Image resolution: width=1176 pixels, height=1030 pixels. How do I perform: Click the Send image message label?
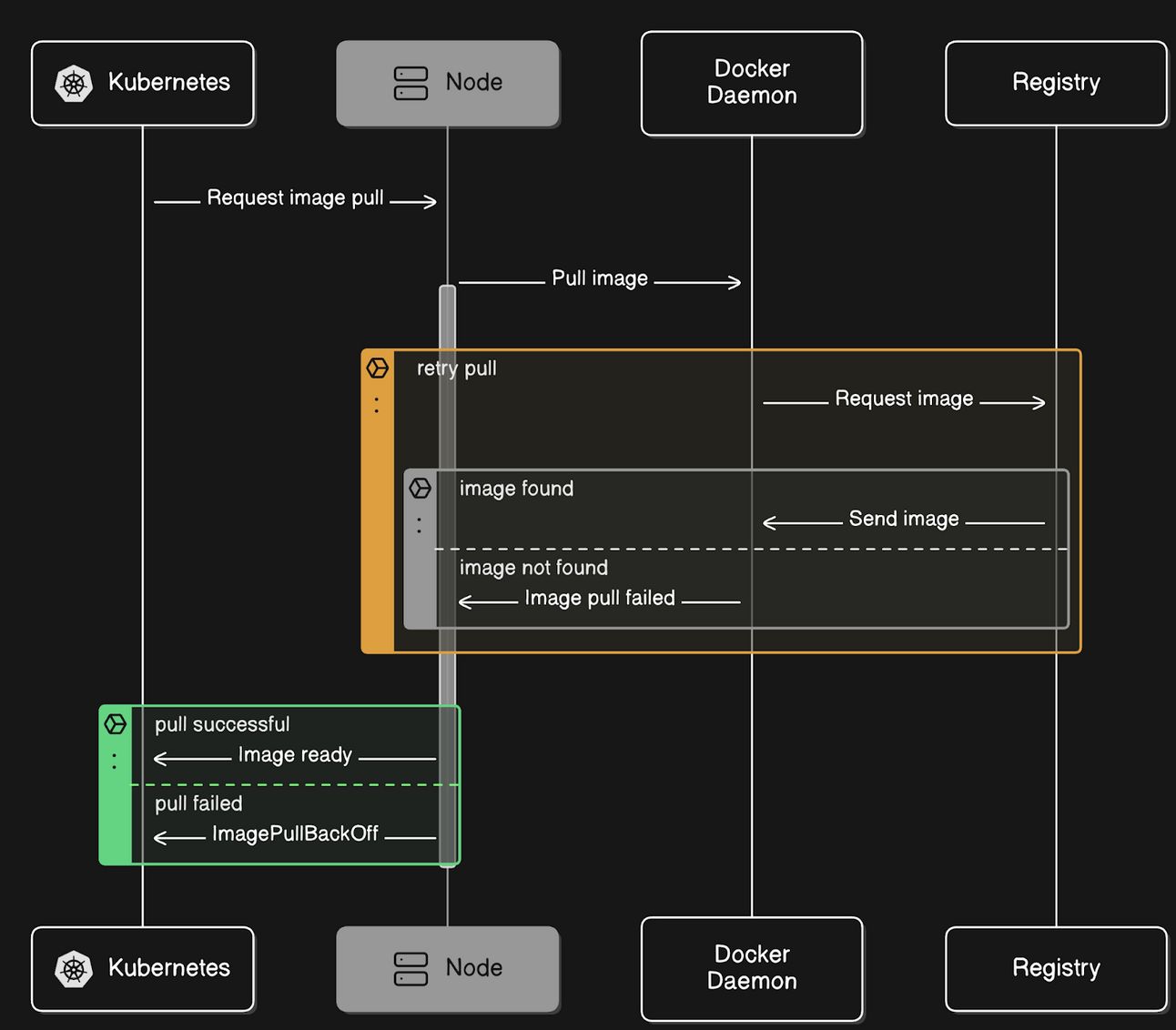pyautogui.click(x=904, y=519)
